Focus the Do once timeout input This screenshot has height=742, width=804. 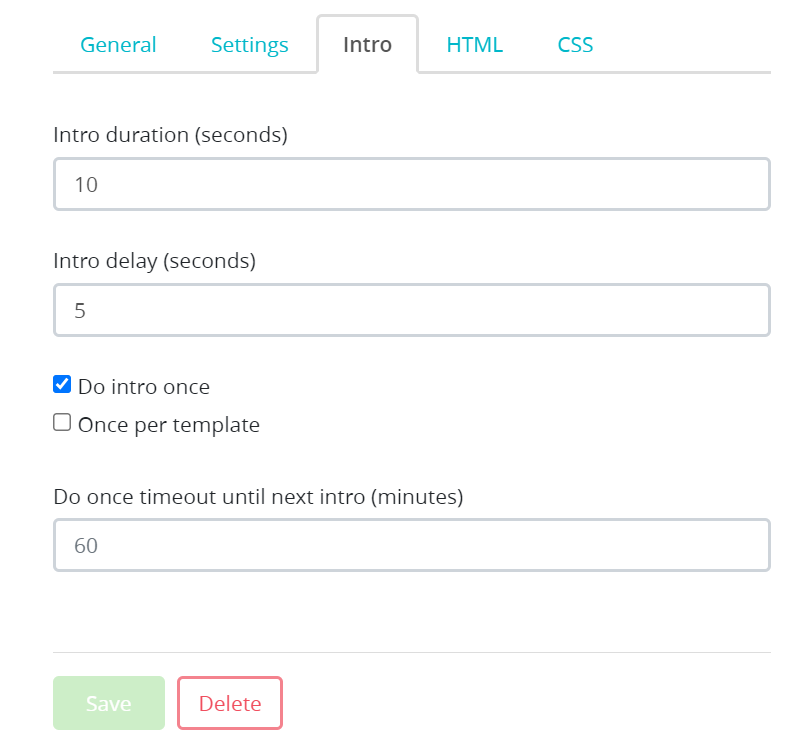pyautogui.click(x=411, y=545)
